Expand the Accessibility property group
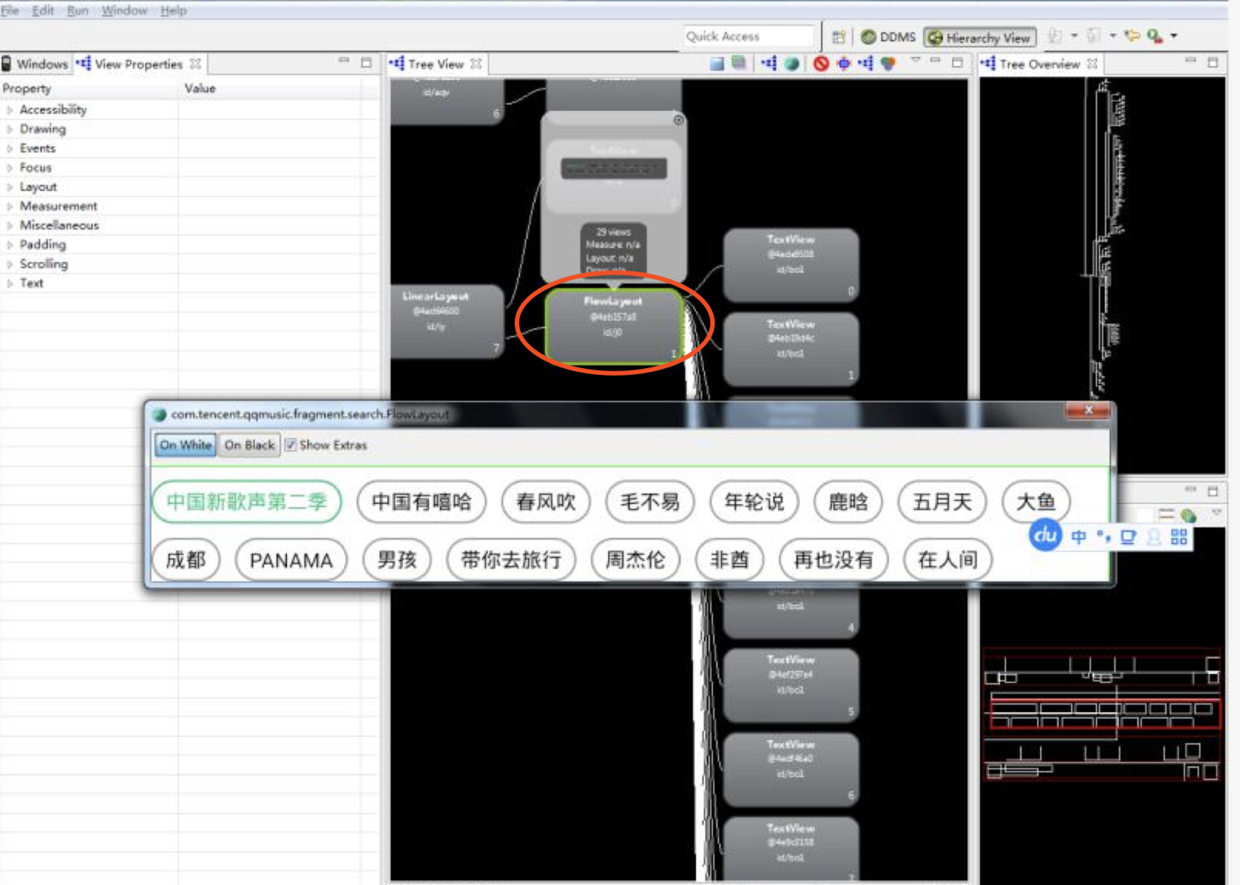The width and height of the screenshot is (1240, 885). click(10, 110)
